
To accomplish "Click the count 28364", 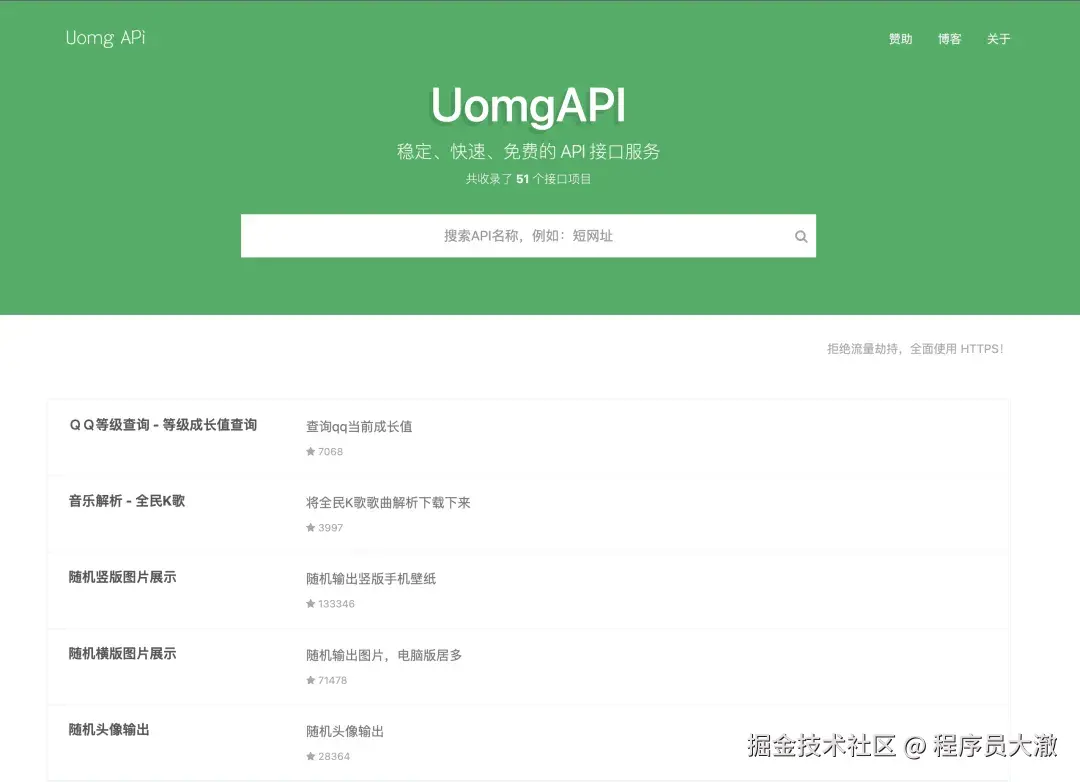I will coord(333,757).
